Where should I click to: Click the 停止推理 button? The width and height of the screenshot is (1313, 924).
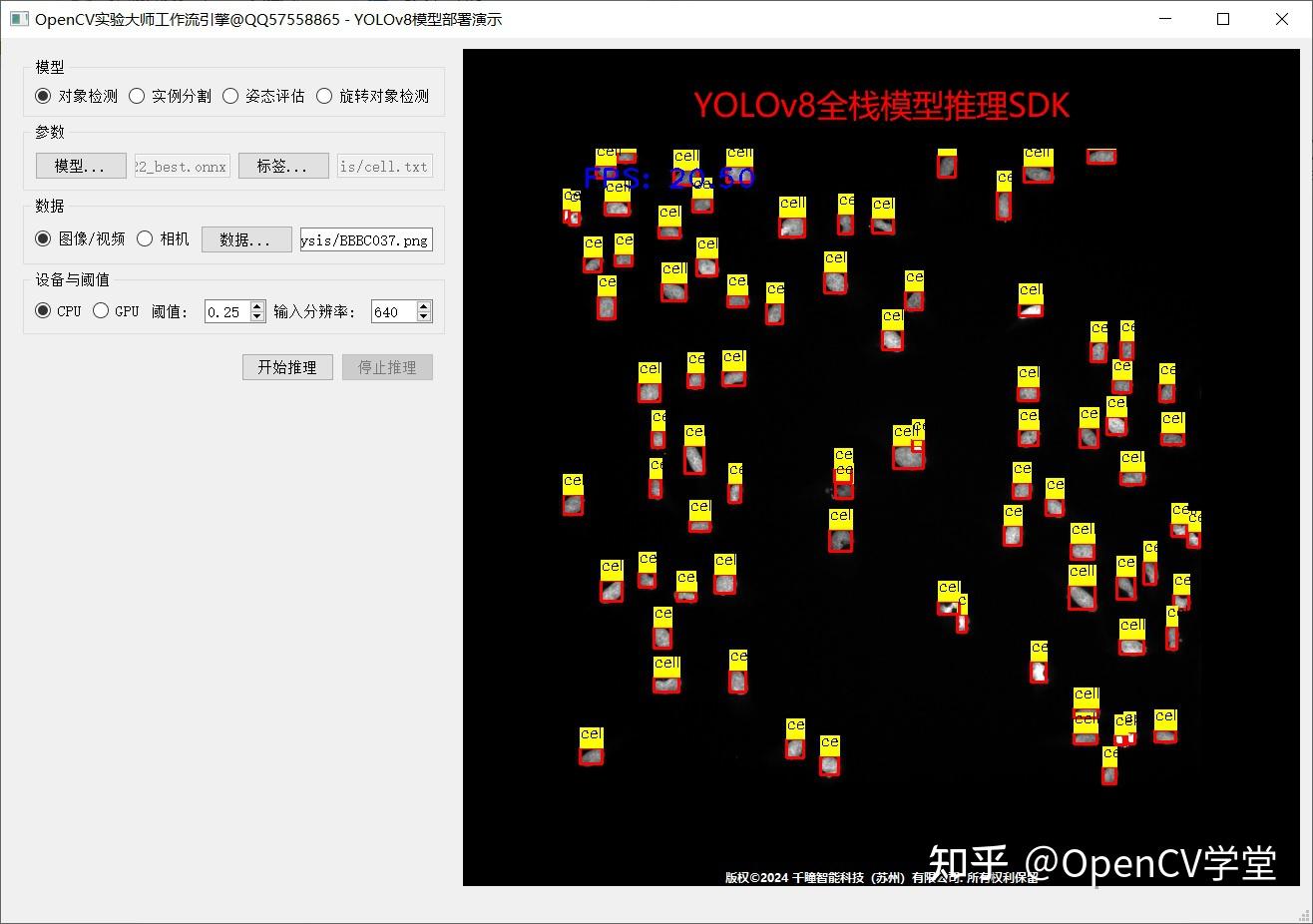(x=387, y=367)
